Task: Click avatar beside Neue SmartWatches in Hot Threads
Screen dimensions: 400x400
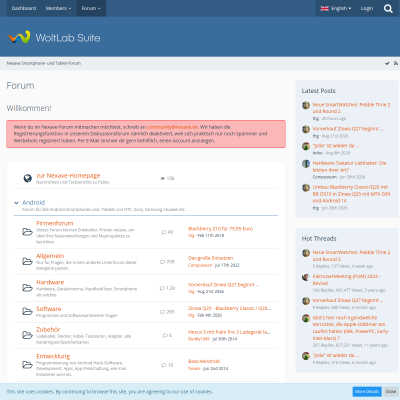Action: coord(306,253)
